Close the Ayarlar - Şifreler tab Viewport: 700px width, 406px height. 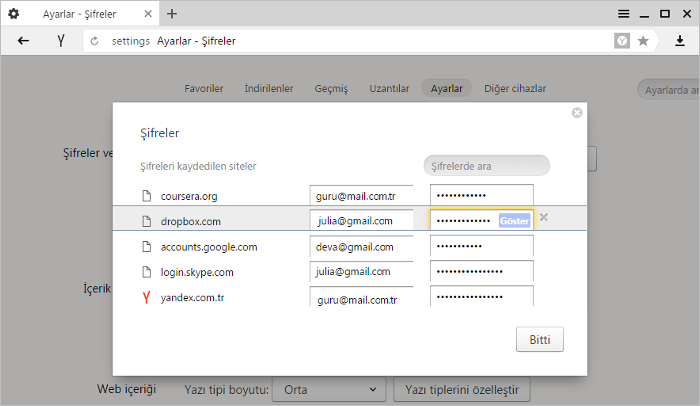[148, 14]
